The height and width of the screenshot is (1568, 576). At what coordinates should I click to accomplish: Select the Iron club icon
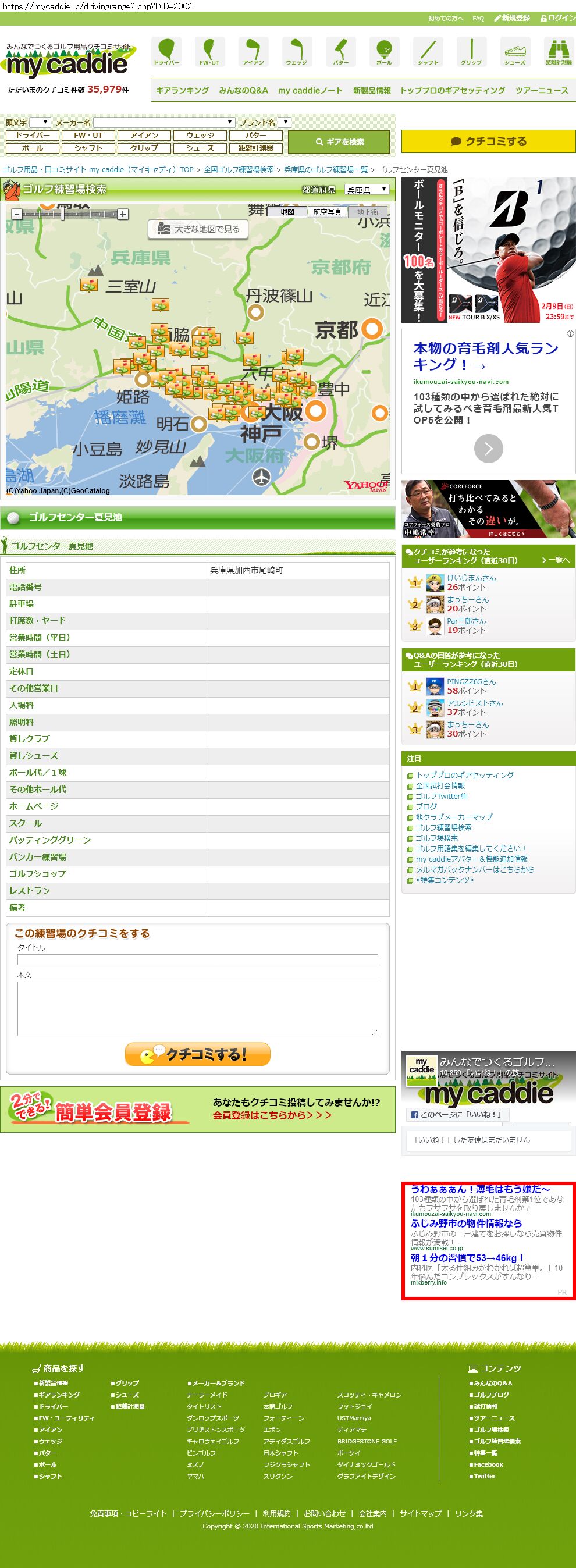pyautogui.click(x=253, y=51)
